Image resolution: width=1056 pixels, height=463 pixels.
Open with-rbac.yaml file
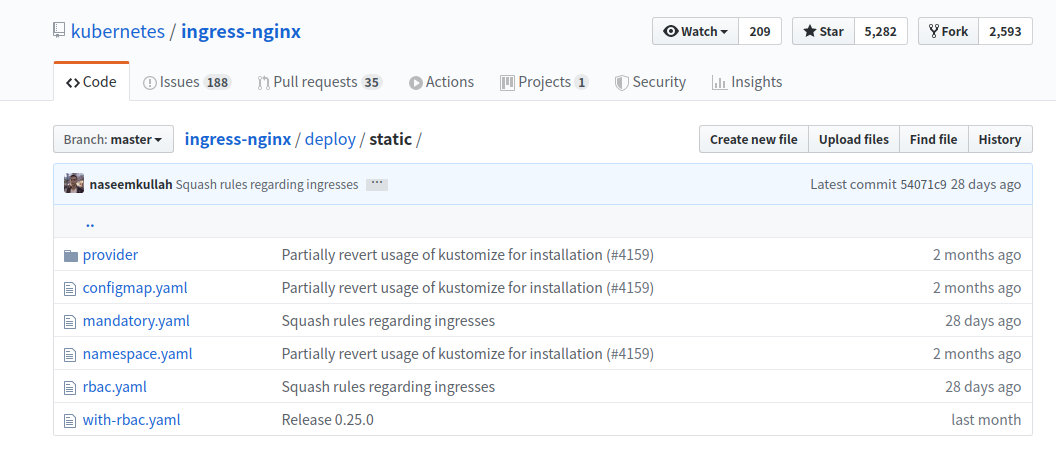[131, 421]
